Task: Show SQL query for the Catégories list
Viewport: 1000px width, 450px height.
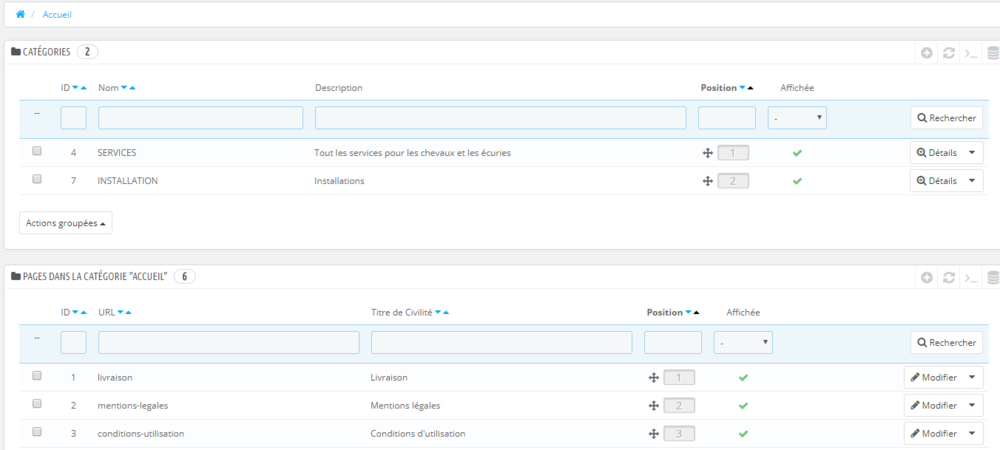Action: [971, 53]
